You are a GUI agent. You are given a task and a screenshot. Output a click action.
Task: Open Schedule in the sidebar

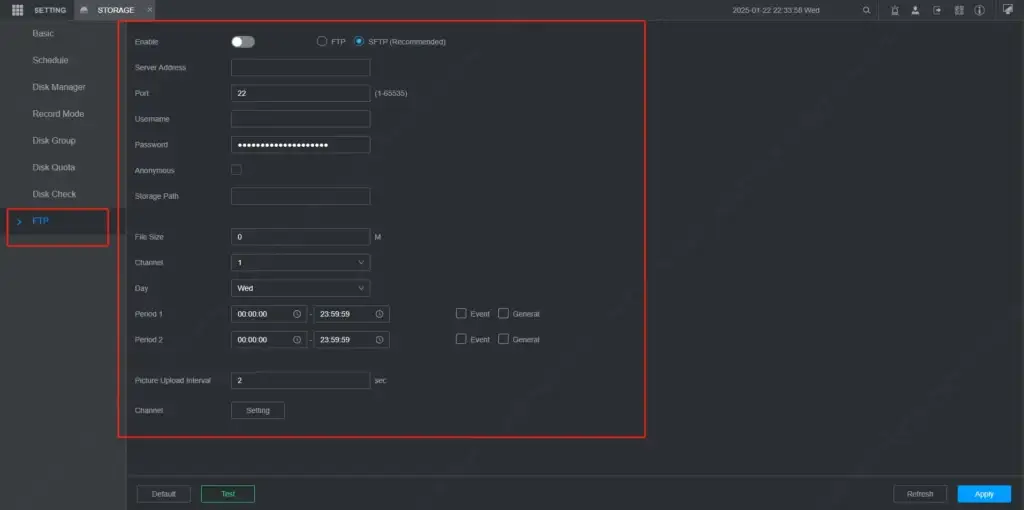(50, 60)
